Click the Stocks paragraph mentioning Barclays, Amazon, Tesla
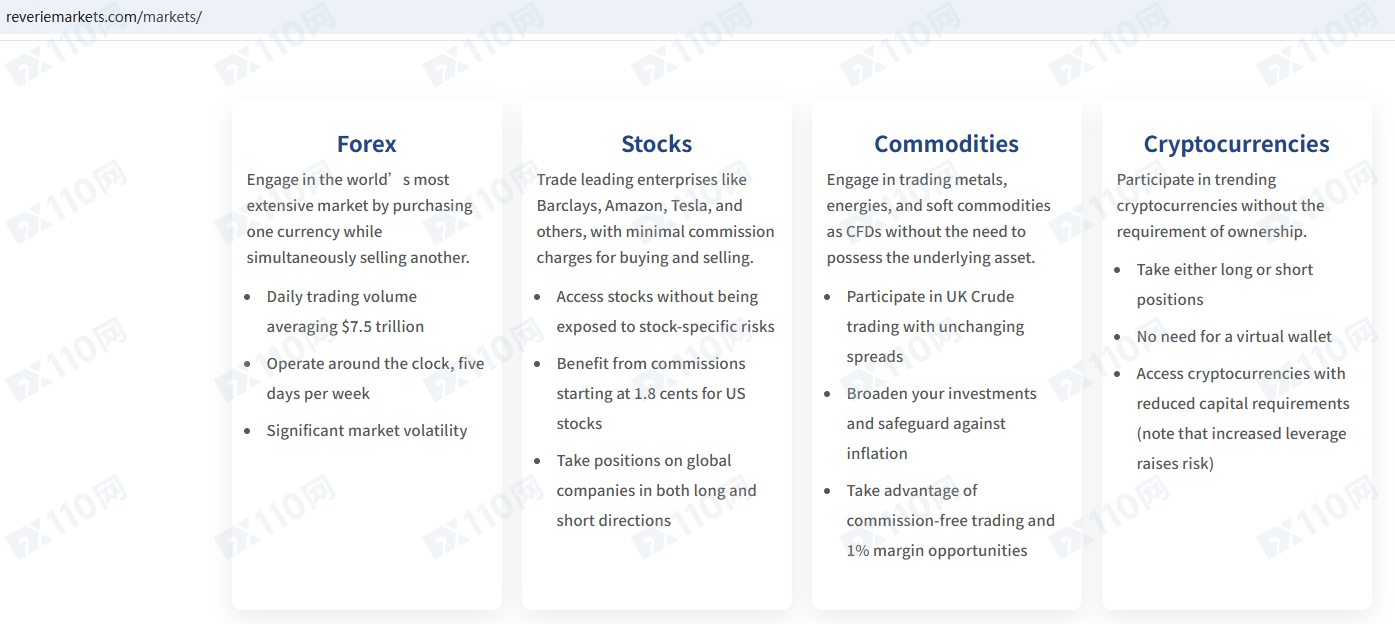 [655, 218]
